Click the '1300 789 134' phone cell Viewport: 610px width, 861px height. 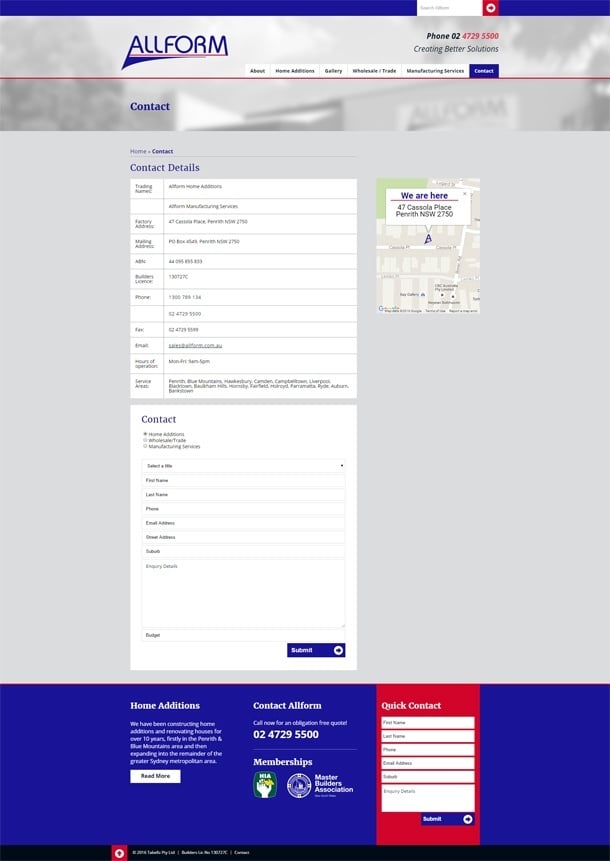[x=260, y=297]
